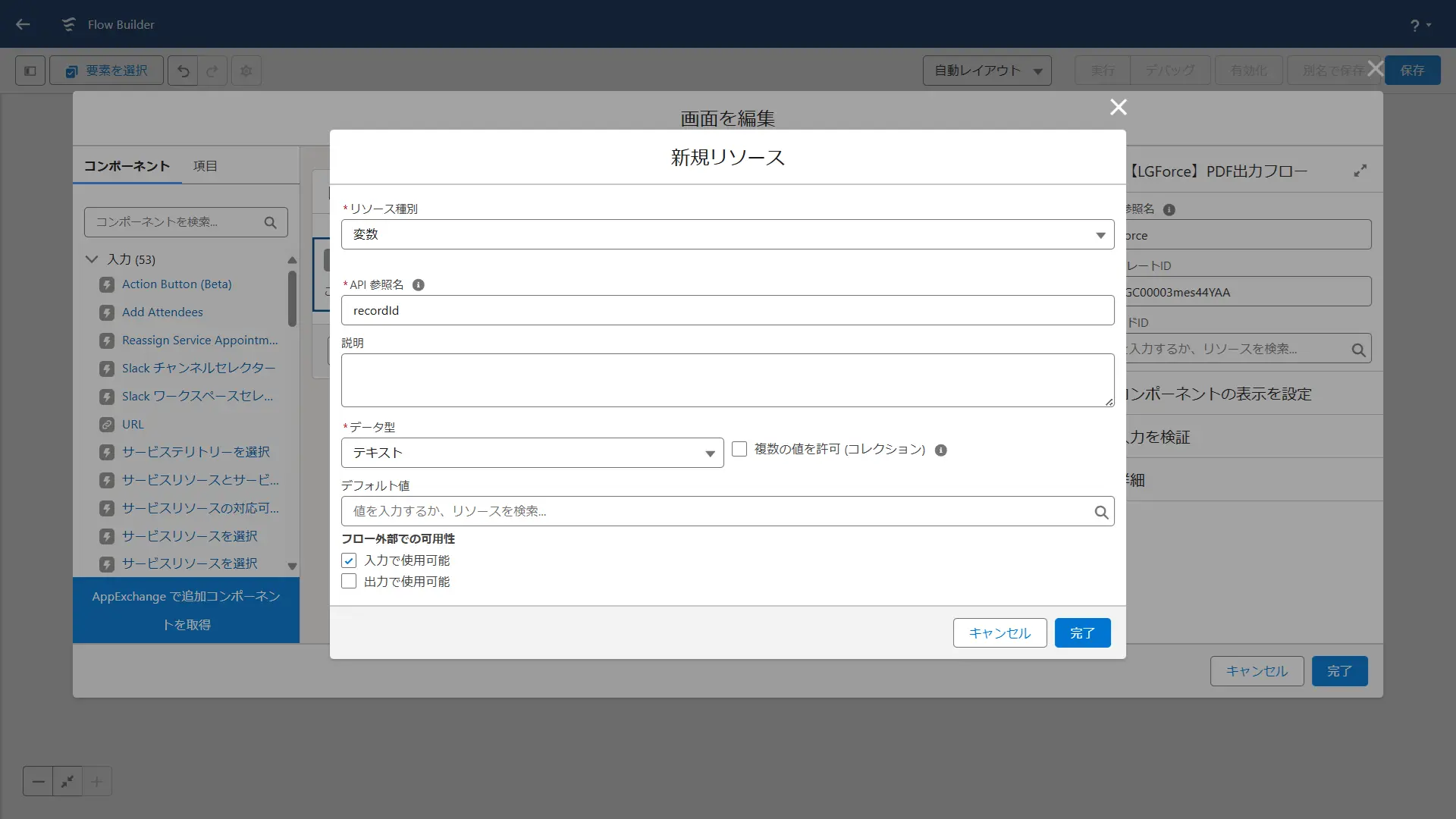
Task: Click the info icon next to API 参照名
Action: coord(418,285)
